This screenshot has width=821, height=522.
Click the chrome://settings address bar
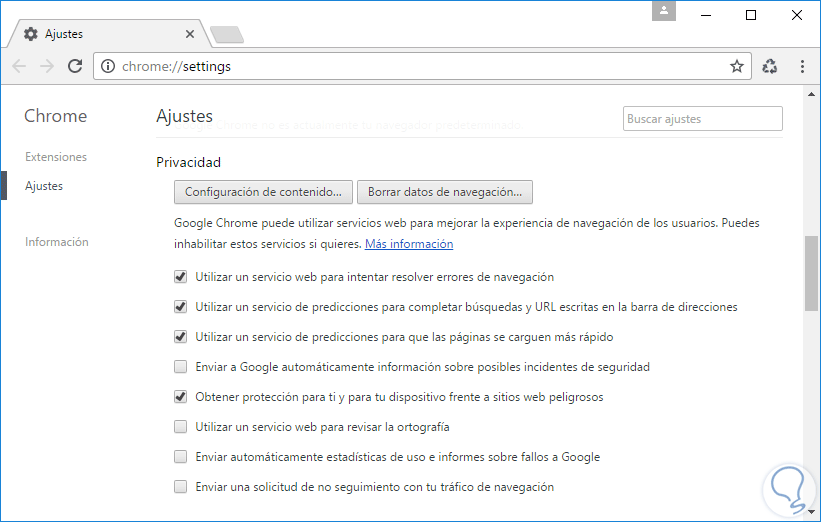tap(422, 66)
